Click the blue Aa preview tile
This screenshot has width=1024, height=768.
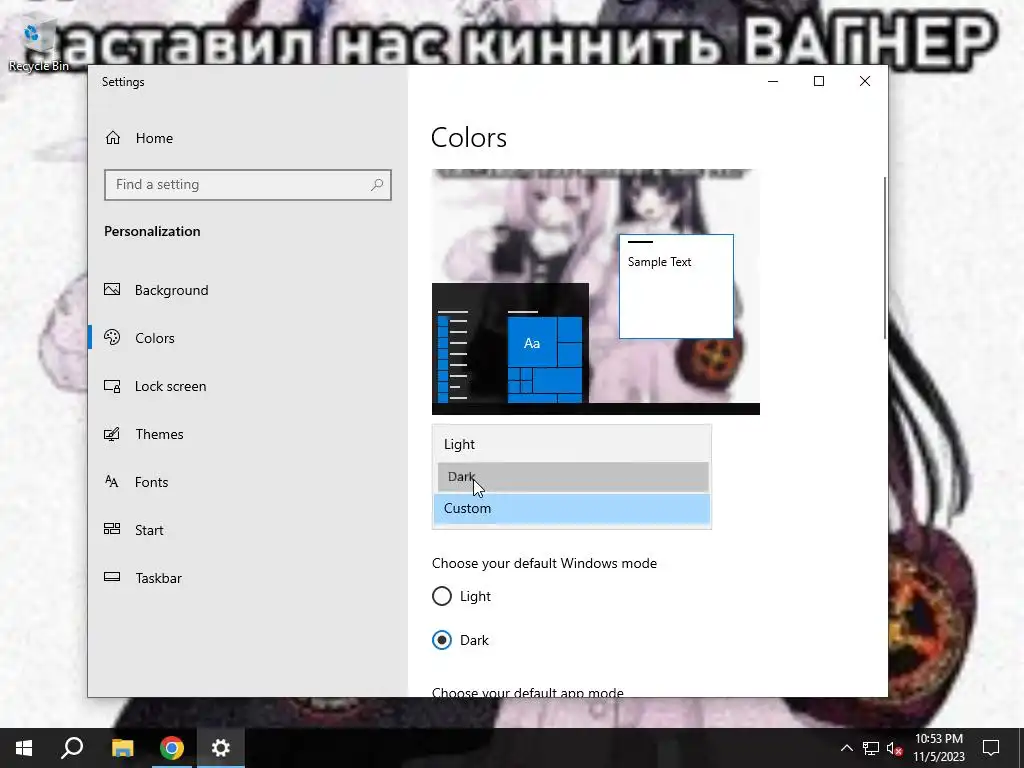coord(532,343)
